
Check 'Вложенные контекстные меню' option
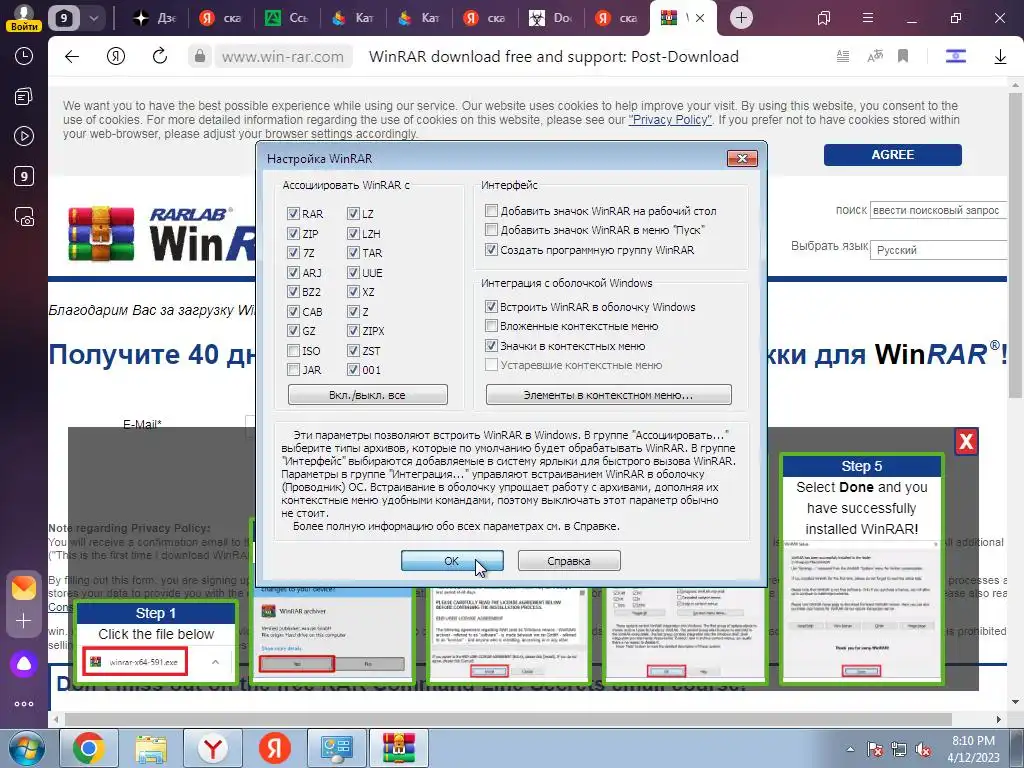[x=491, y=325]
